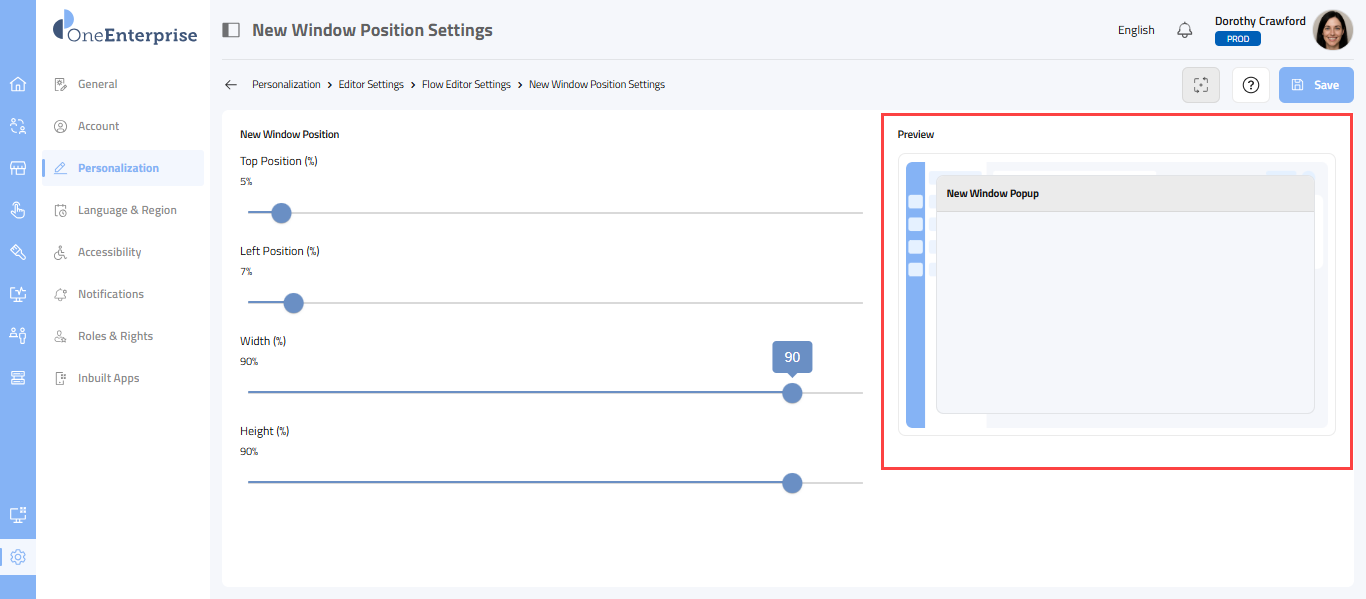Navigate to Flow Editor Settings breadcrumb
The image size is (1366, 599).
466,85
